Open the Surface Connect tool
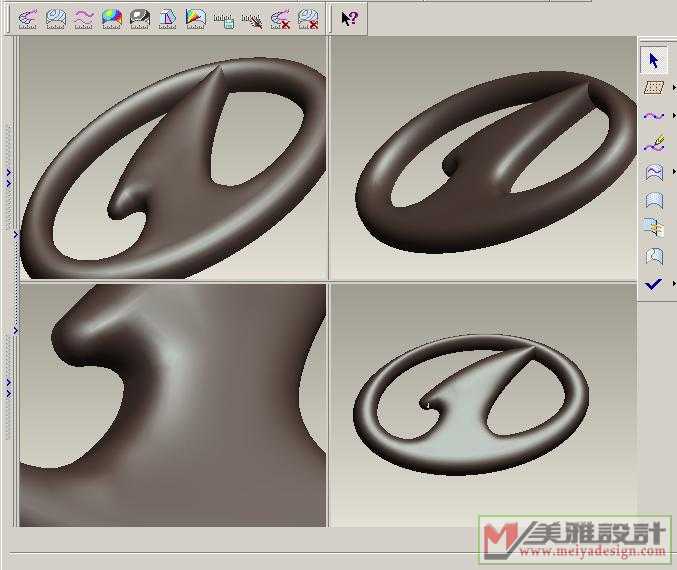This screenshot has width=677, height=570. tap(654, 228)
